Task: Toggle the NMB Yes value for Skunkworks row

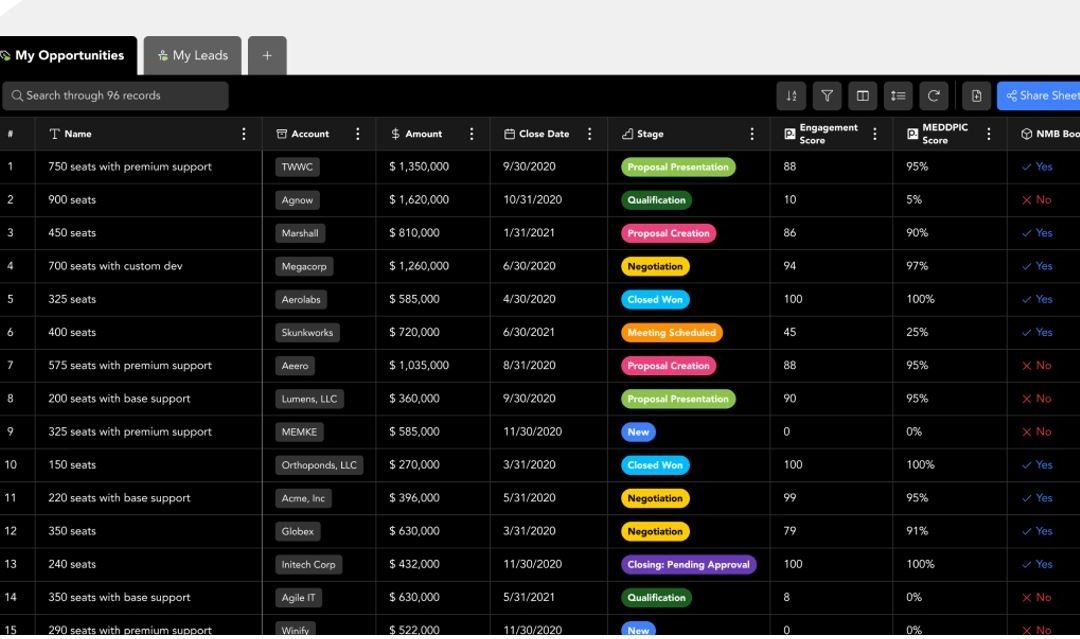Action: (1037, 332)
